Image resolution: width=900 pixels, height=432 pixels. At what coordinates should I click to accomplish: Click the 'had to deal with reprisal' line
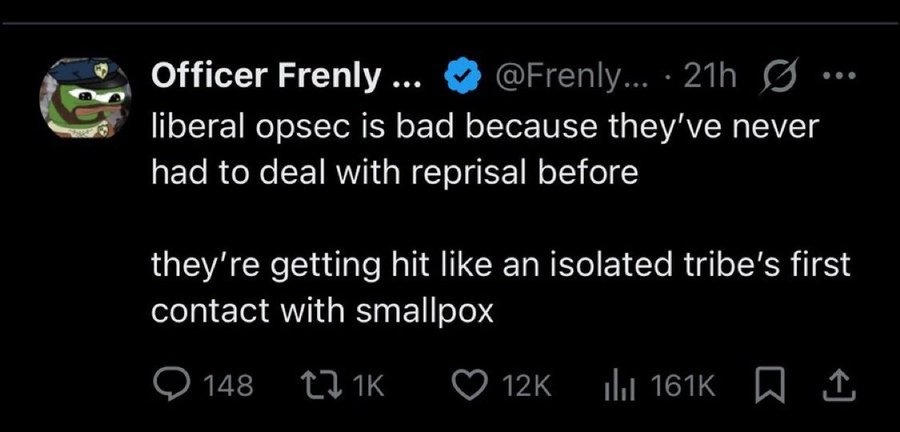click(x=393, y=171)
